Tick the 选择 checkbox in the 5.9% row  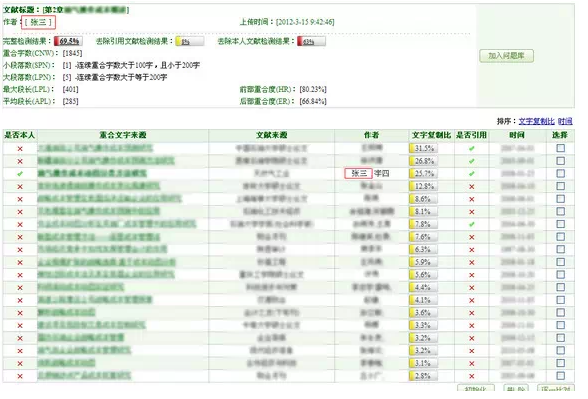[561, 262]
